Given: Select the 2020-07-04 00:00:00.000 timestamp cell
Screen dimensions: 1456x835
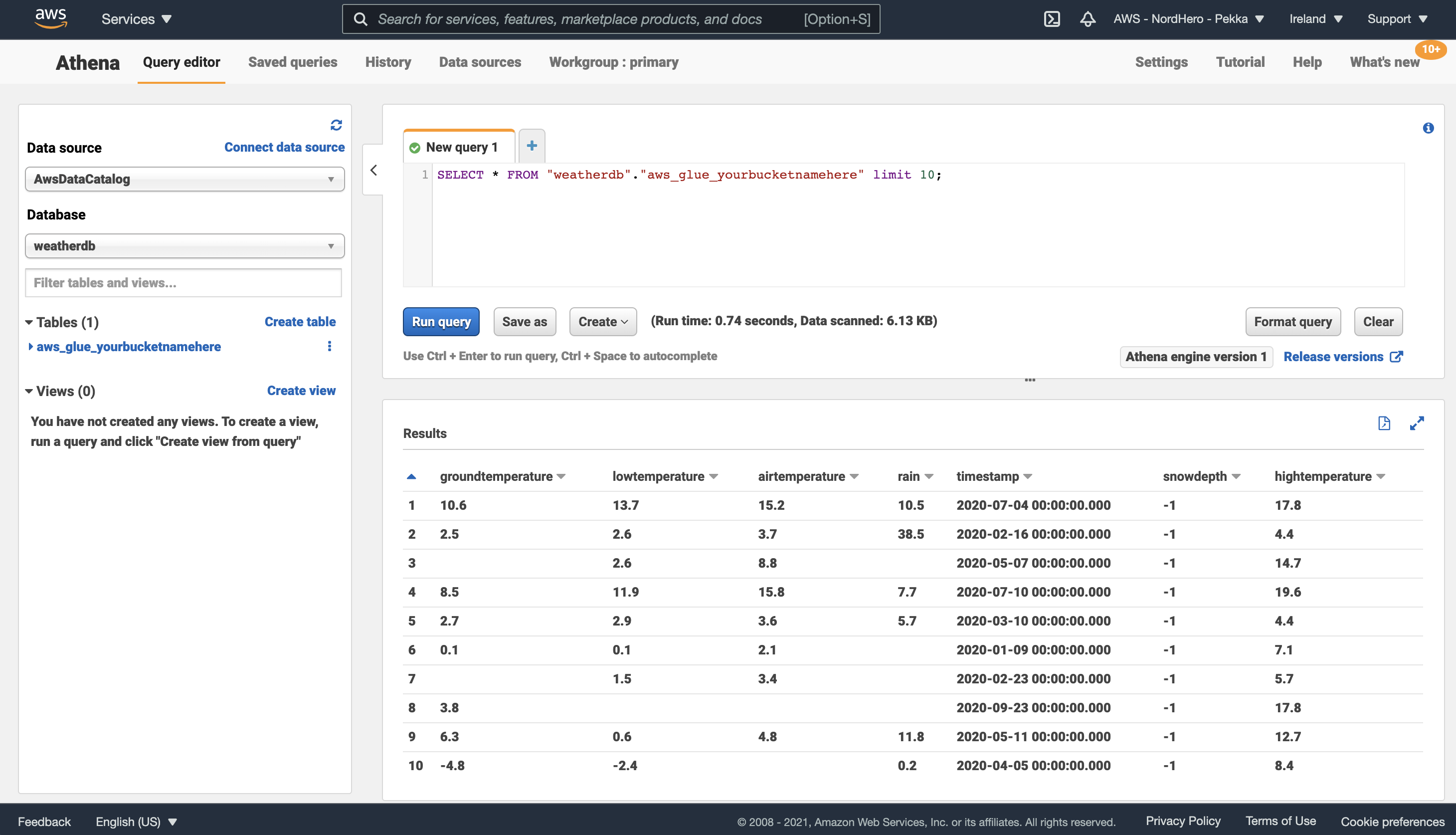Looking at the screenshot, I should pyautogui.click(x=1033, y=505).
